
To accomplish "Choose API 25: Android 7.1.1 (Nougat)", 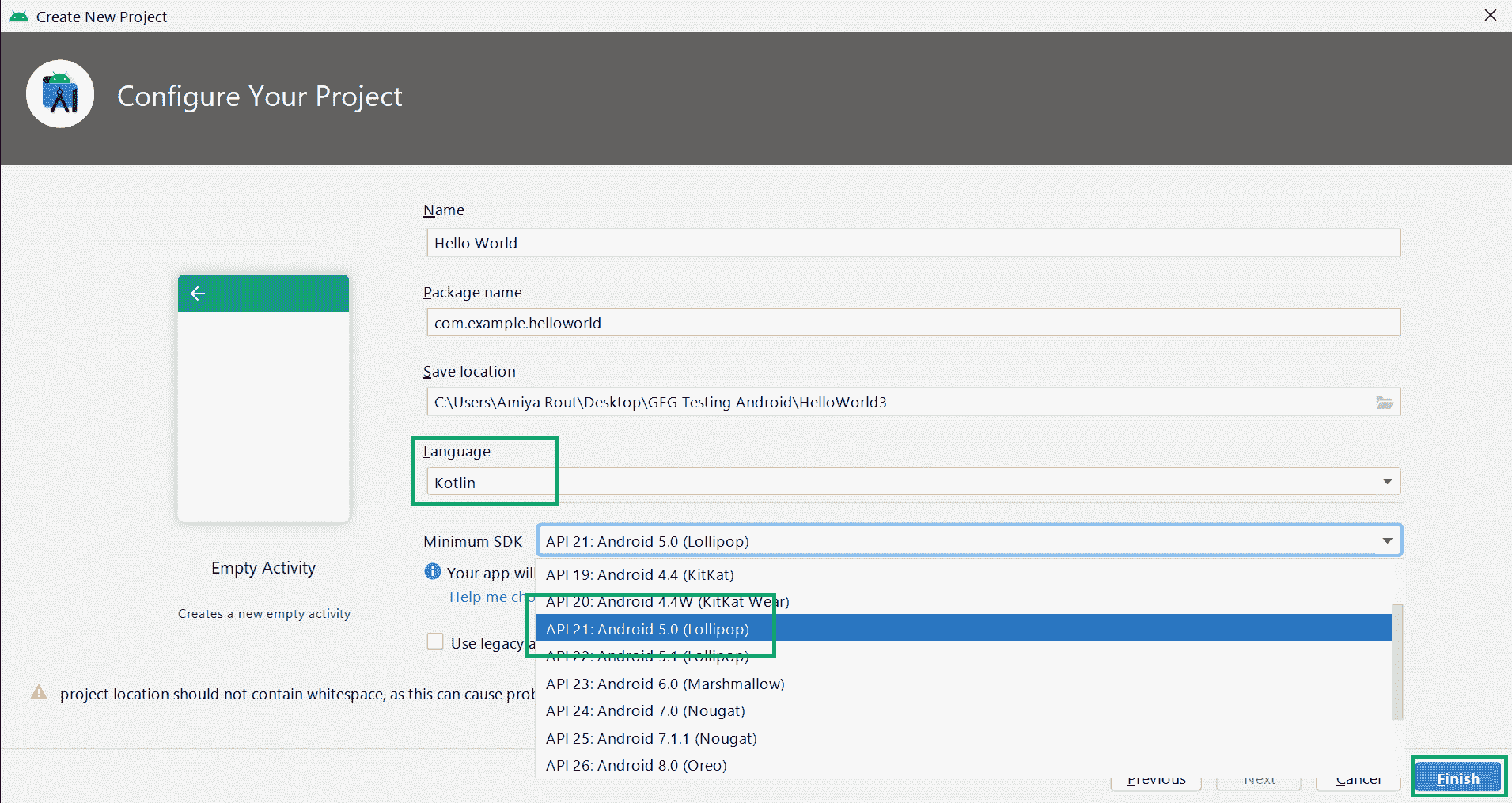I will click(x=651, y=739).
